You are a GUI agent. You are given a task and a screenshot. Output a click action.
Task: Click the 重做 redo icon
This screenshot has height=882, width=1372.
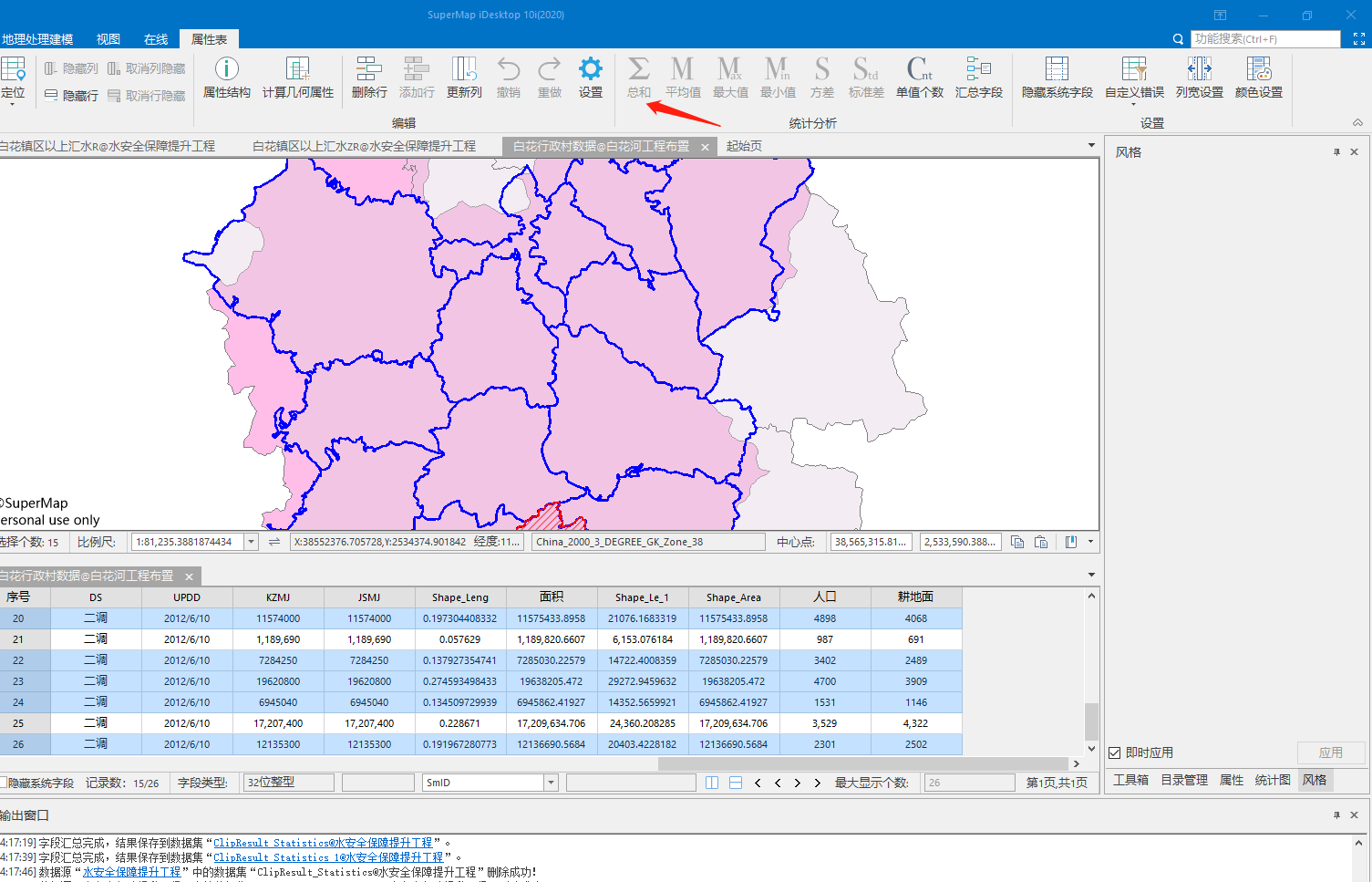click(x=550, y=69)
